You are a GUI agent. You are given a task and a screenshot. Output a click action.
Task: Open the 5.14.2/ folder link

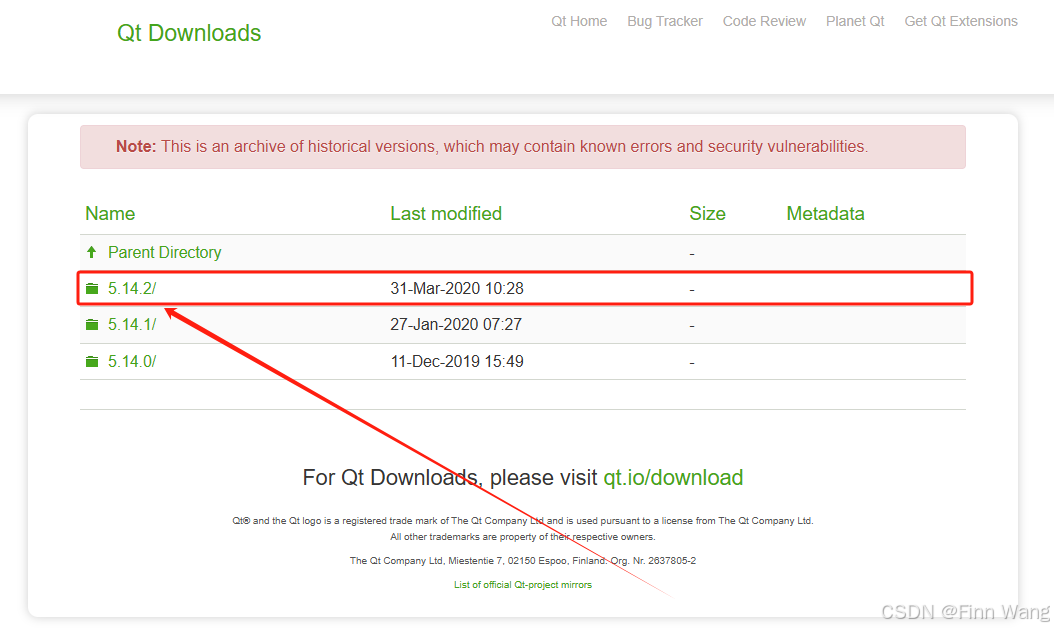(x=132, y=288)
